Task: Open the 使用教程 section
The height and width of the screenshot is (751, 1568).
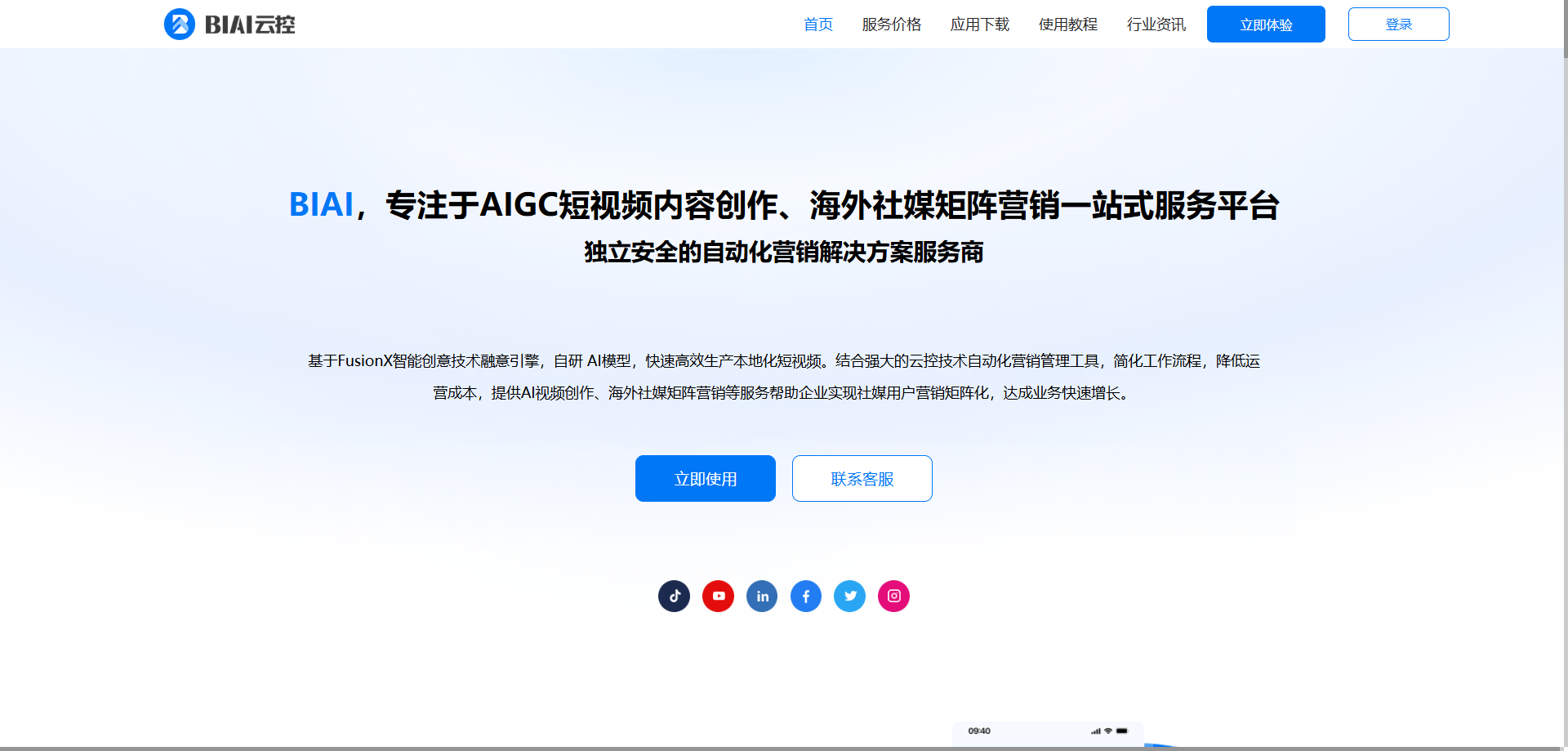Action: [1067, 24]
